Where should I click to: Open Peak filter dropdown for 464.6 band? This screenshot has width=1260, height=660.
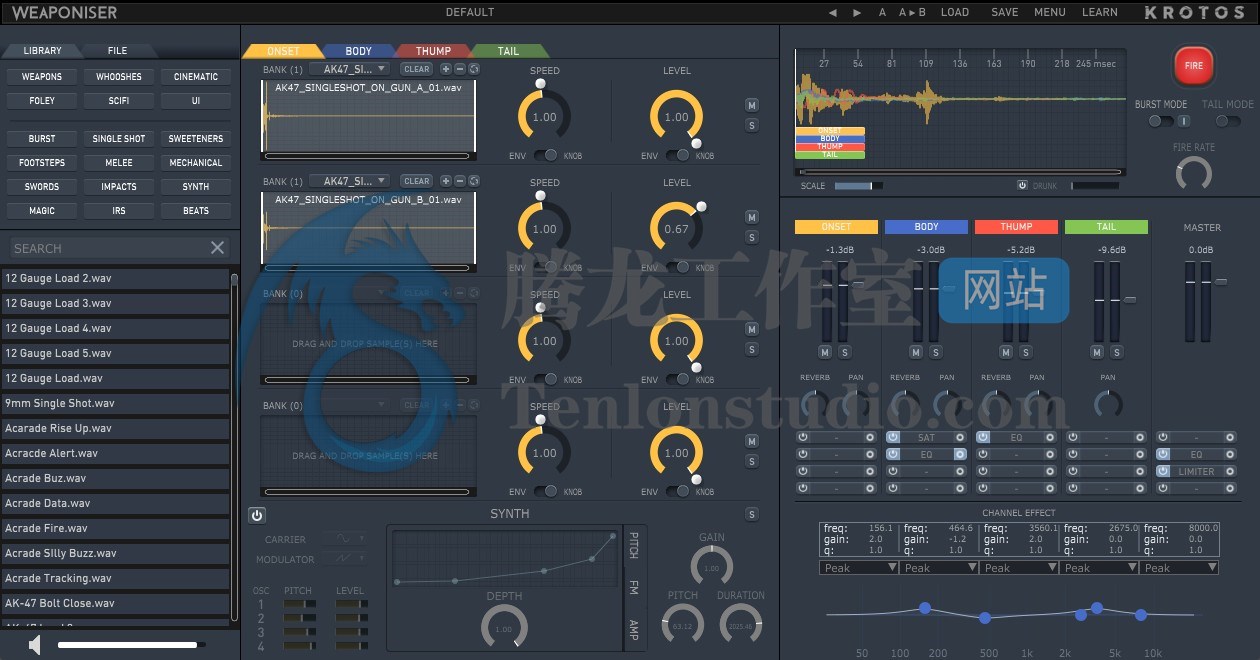[x=939, y=567]
